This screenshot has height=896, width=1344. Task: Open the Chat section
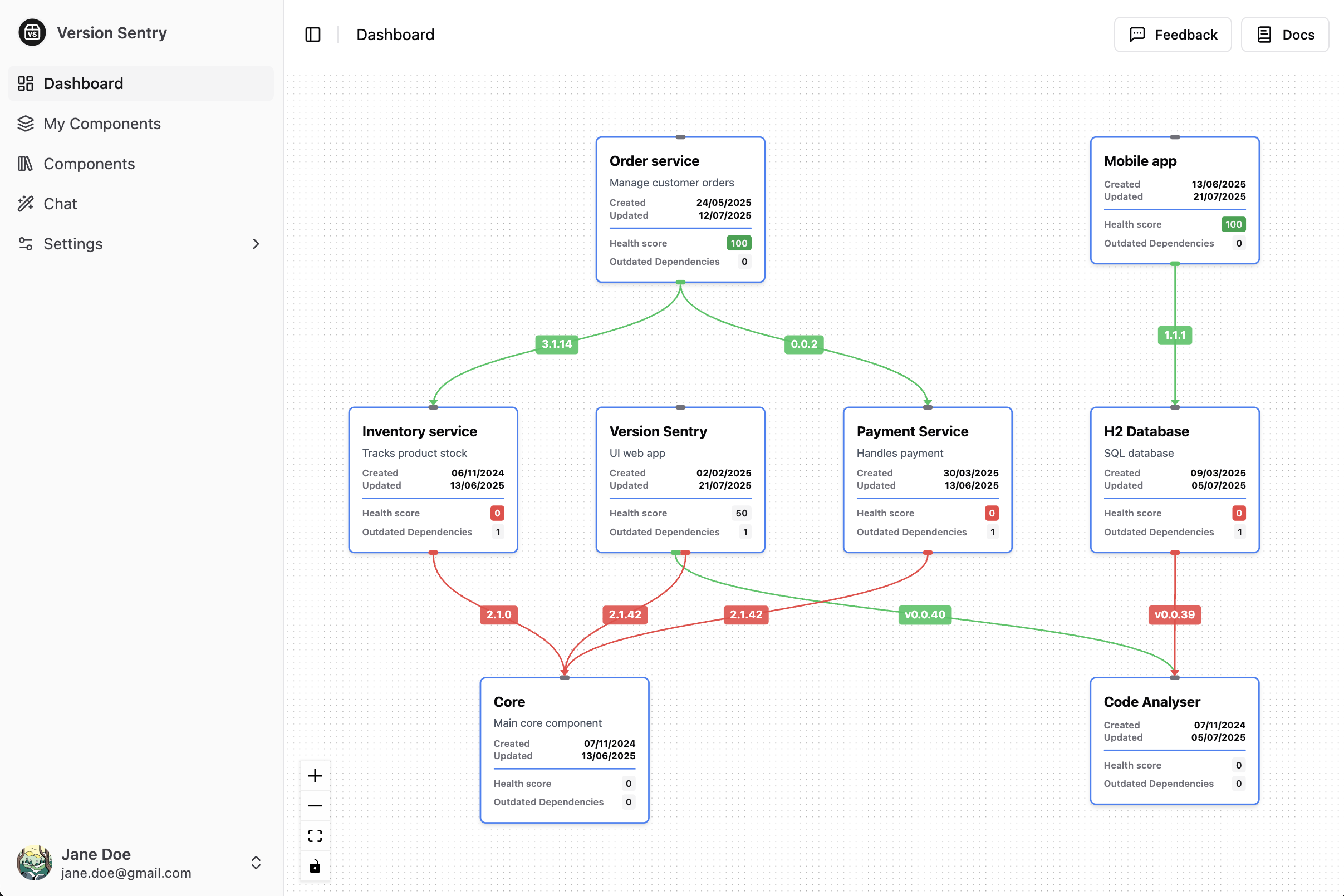[141, 204]
